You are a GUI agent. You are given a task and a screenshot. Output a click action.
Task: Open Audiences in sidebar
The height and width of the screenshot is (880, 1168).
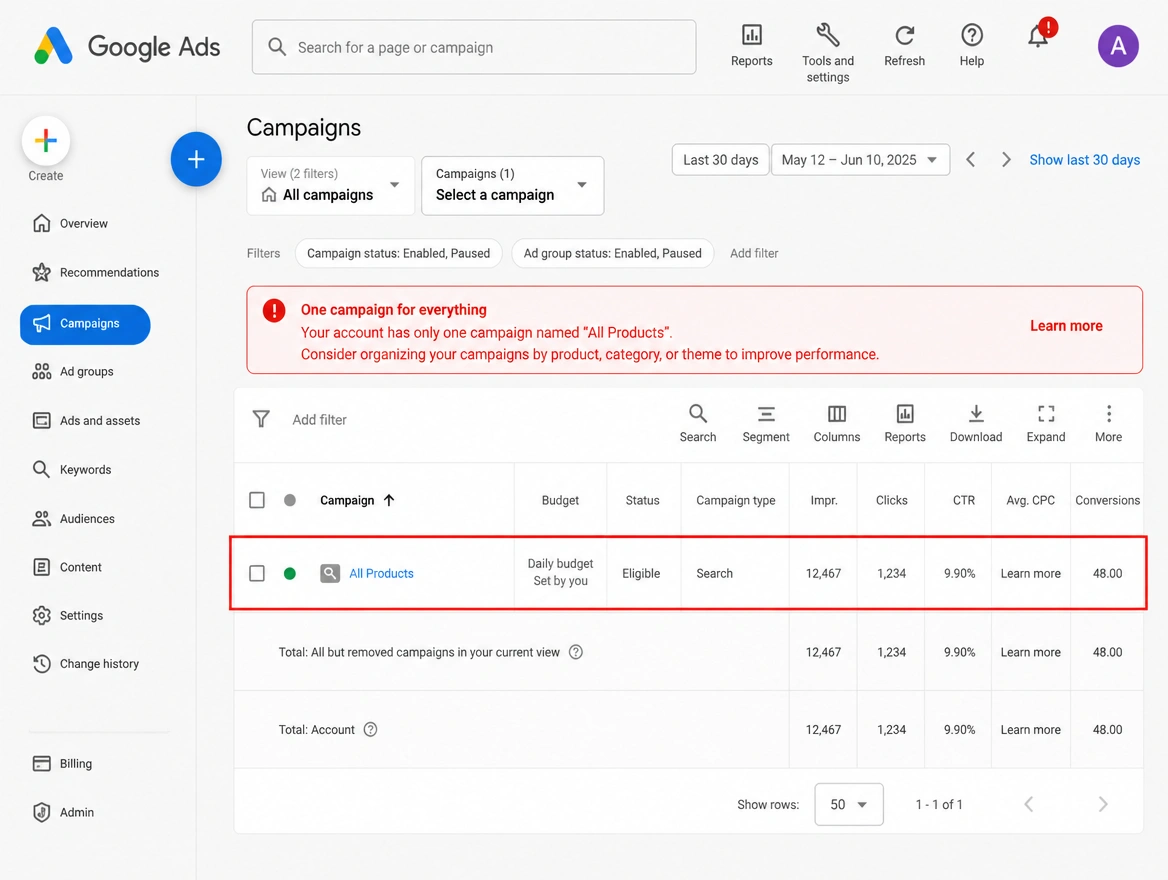(x=74, y=519)
